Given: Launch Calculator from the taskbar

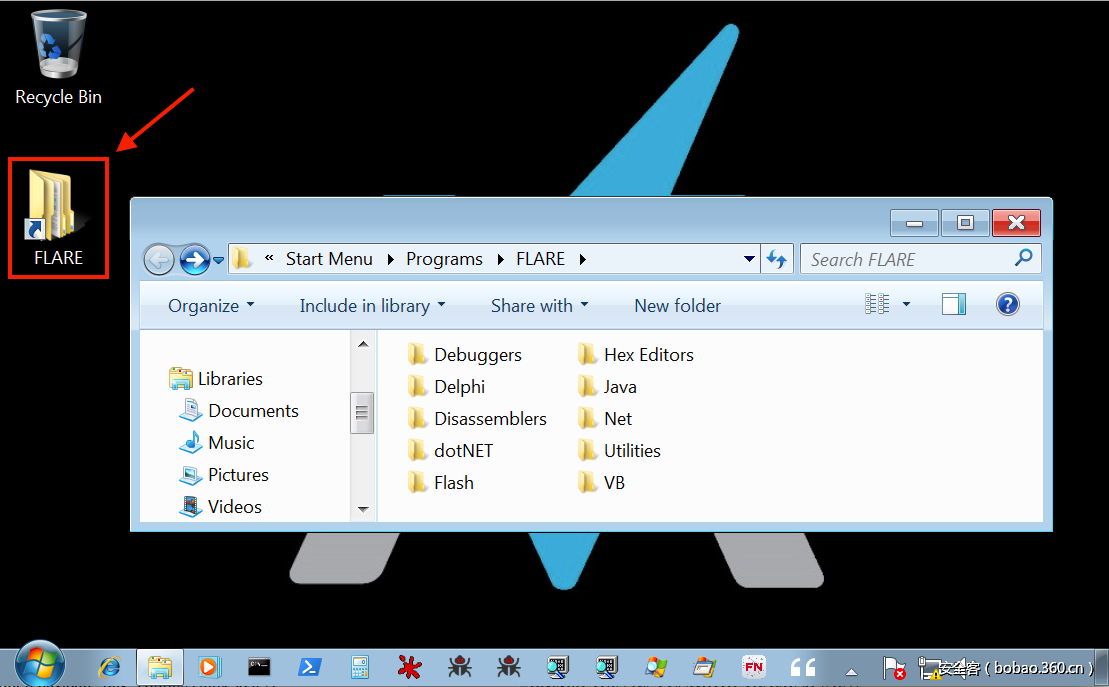Looking at the screenshot, I should pyautogui.click(x=359, y=666).
